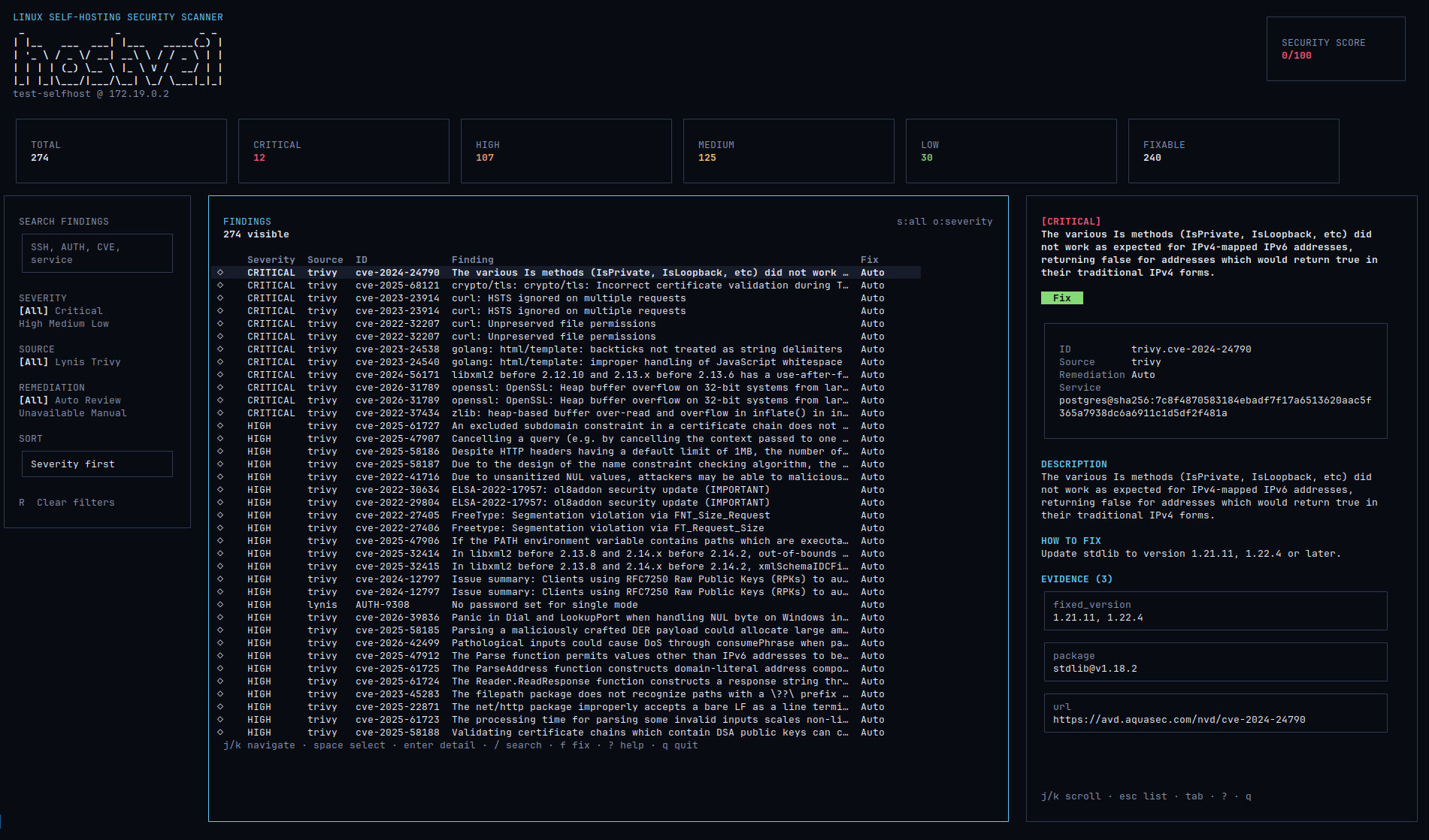Open the Medium 125 summary card
The width and height of the screenshot is (1429, 840).
tap(789, 151)
